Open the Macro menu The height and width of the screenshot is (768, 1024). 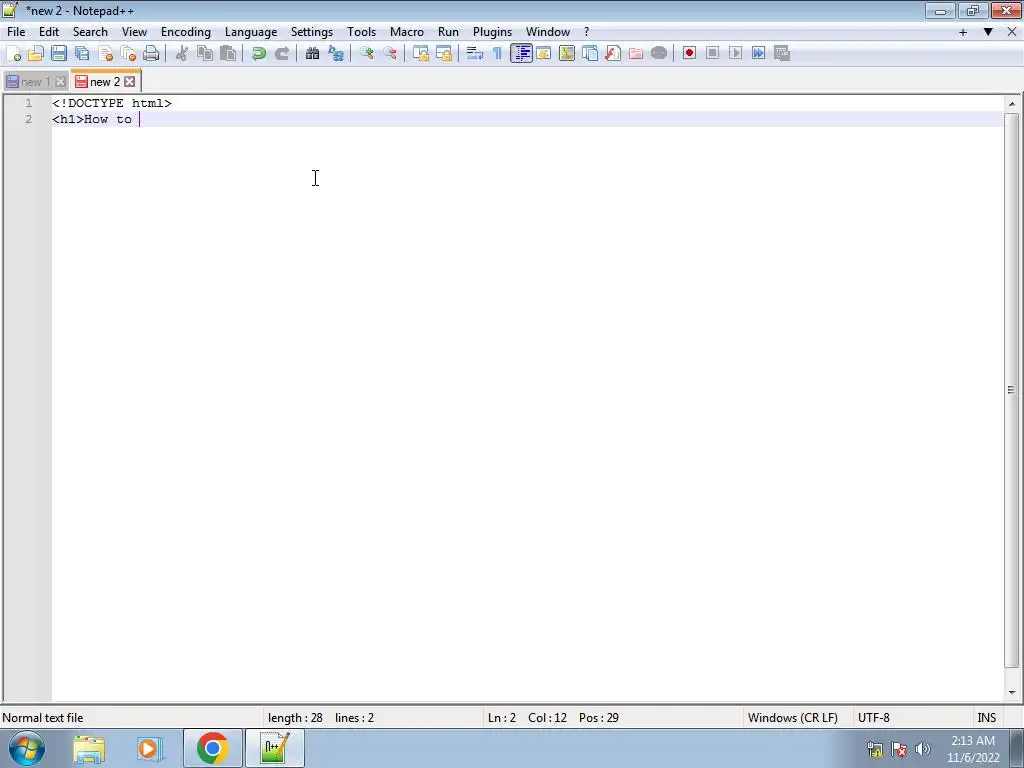point(407,32)
